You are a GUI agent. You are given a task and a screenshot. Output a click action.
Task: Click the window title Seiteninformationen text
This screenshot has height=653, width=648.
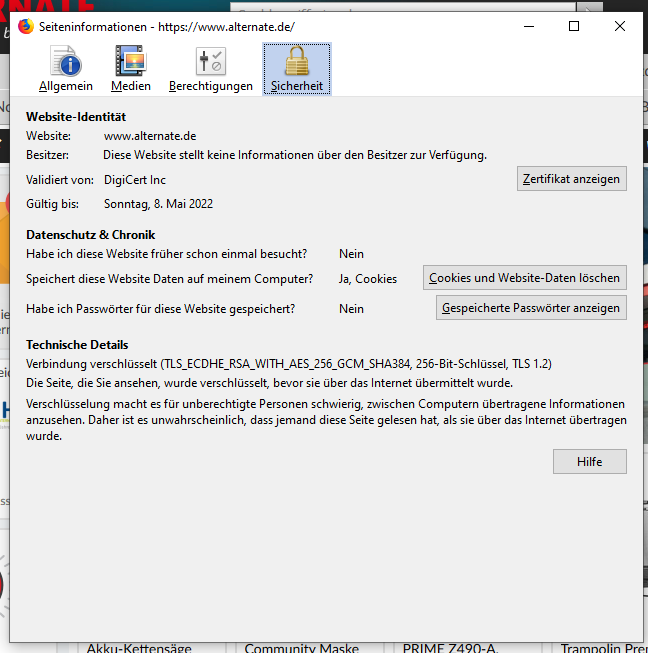tap(167, 27)
